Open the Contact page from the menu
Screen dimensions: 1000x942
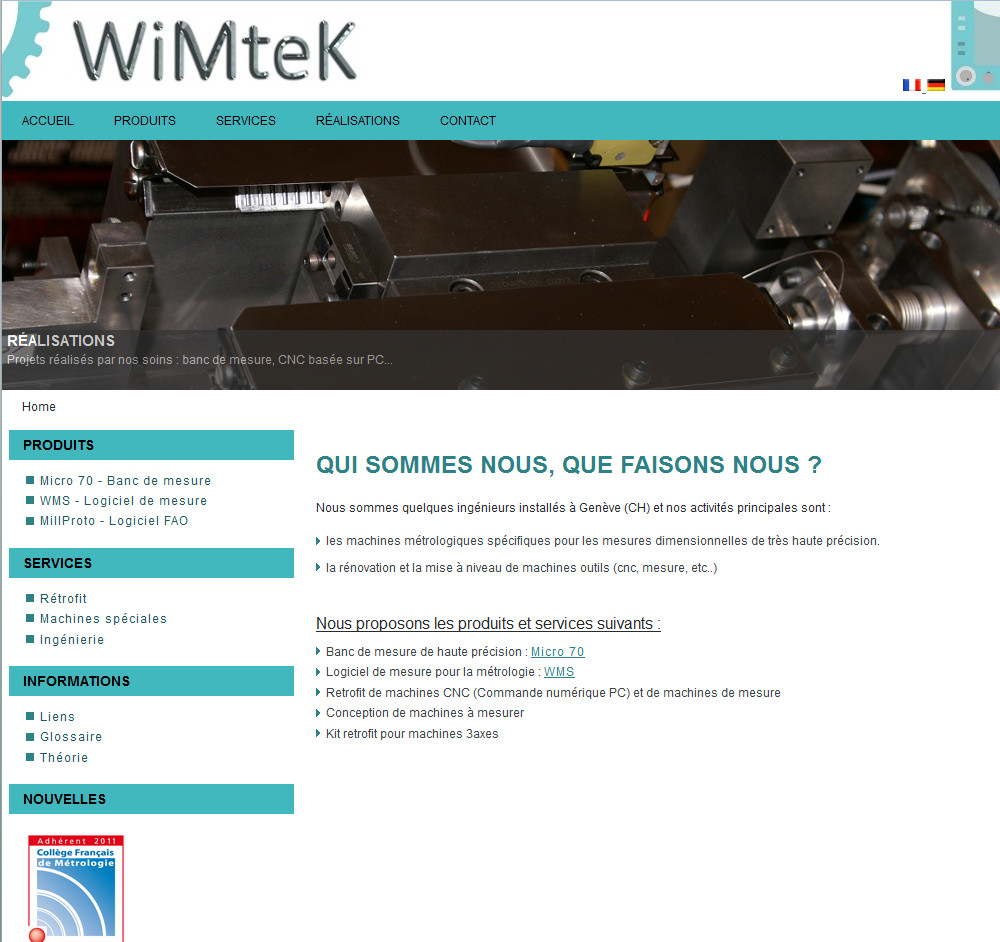[x=467, y=121]
